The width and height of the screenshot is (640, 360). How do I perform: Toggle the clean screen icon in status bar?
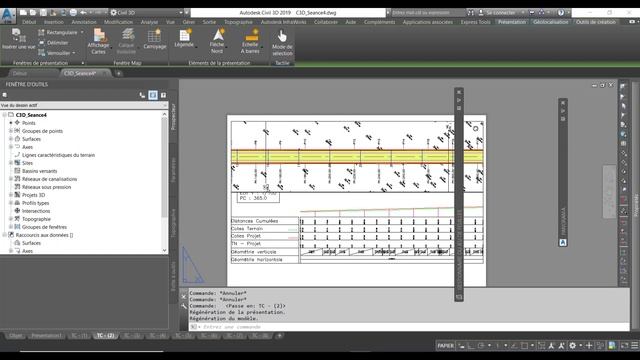(x=624, y=346)
